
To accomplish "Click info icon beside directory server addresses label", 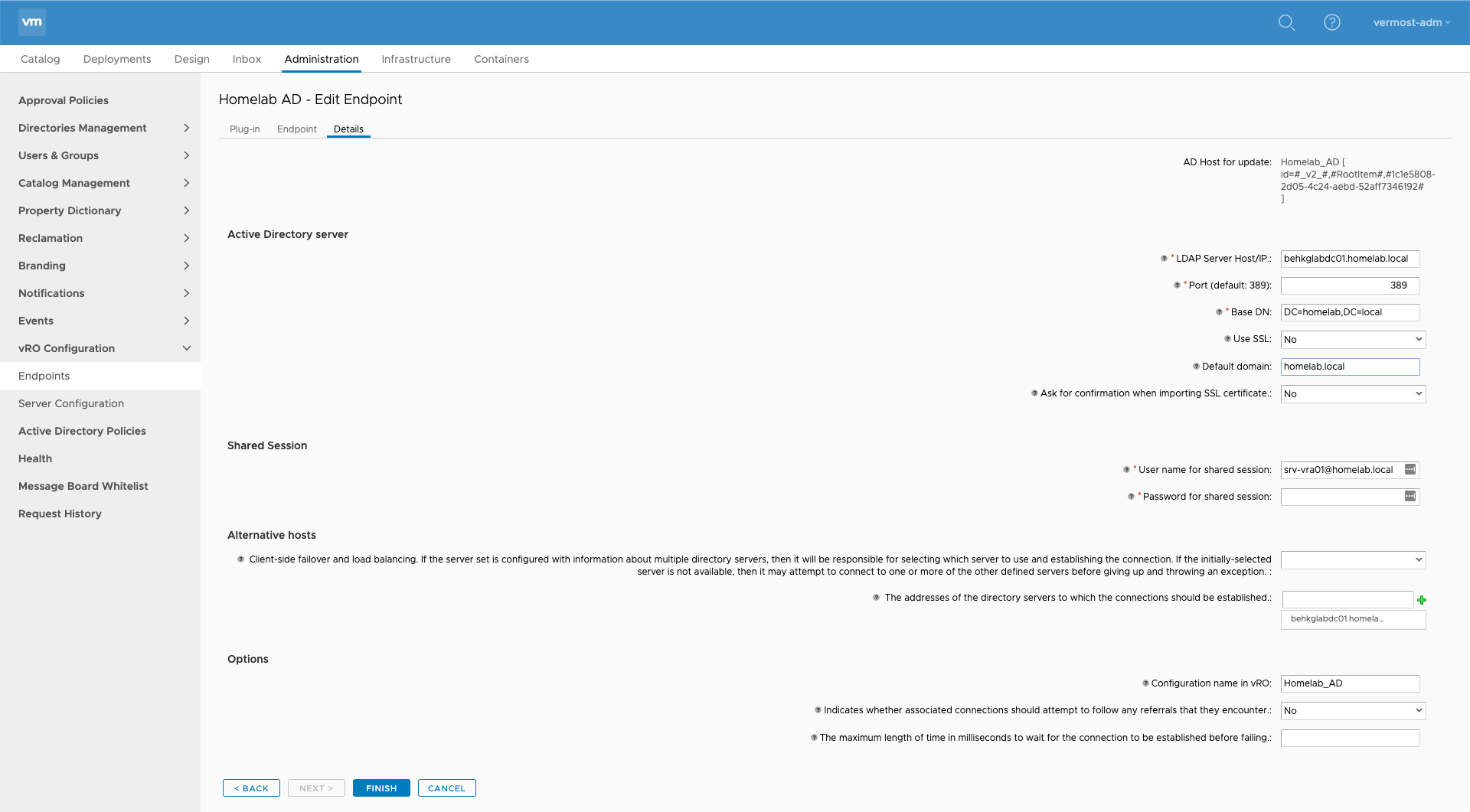I will (876, 598).
